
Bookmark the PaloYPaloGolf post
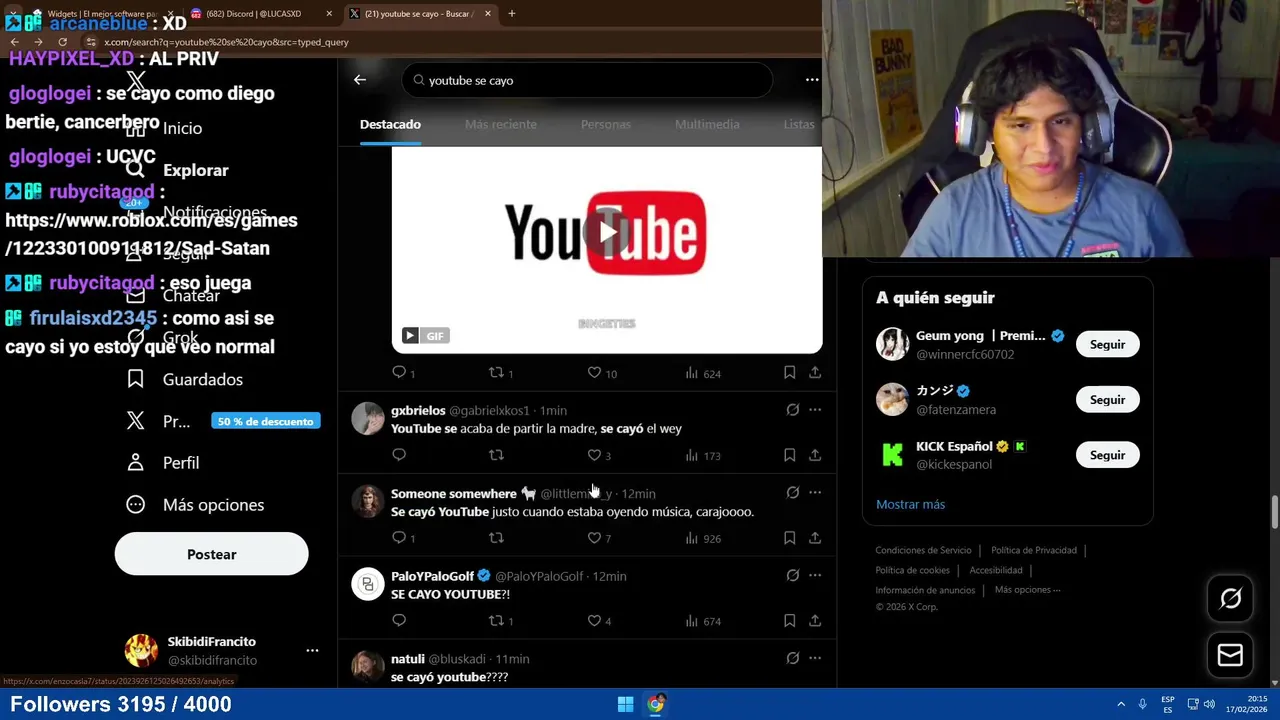click(789, 620)
